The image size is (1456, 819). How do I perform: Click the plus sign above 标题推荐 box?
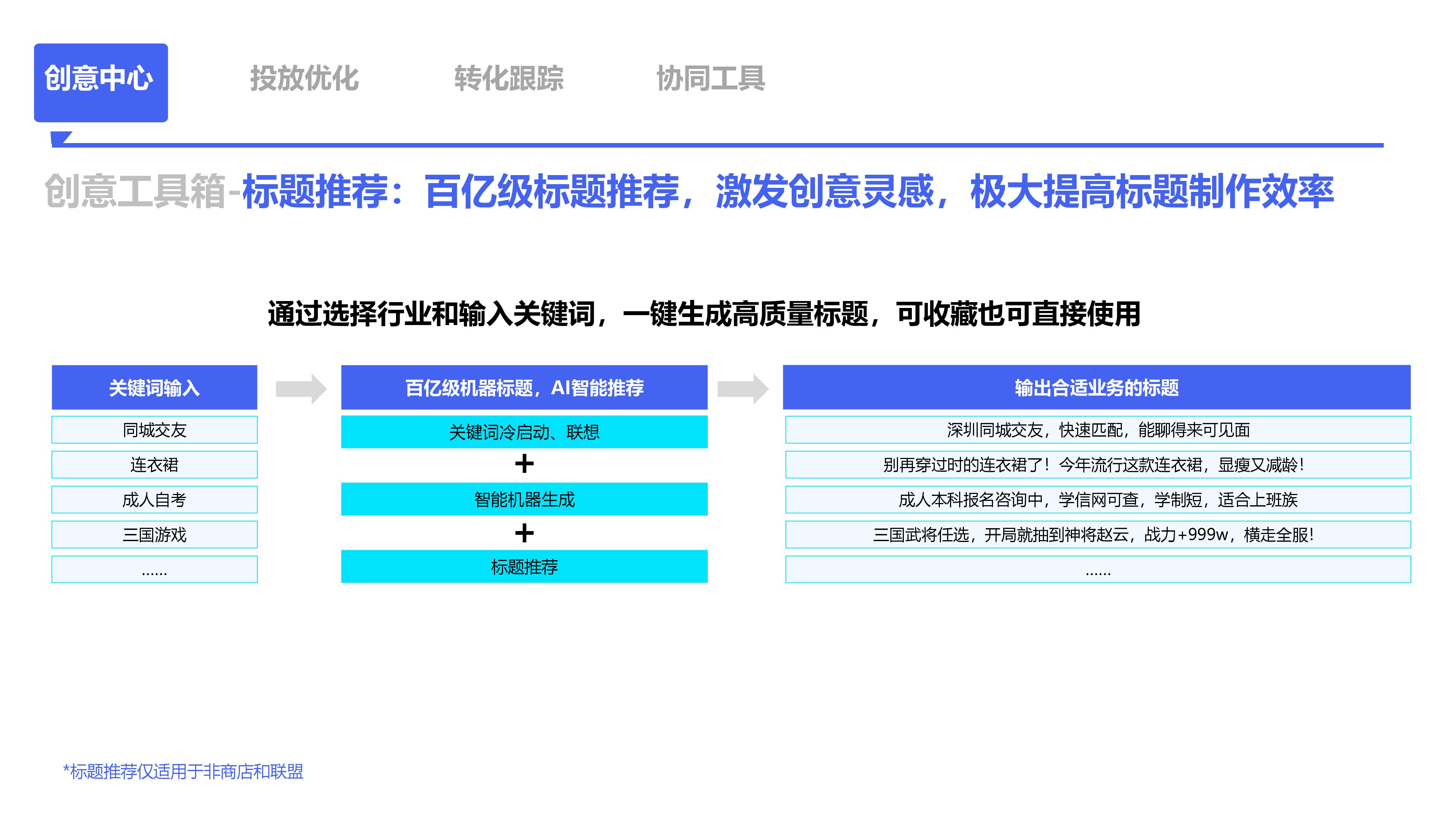tap(524, 533)
